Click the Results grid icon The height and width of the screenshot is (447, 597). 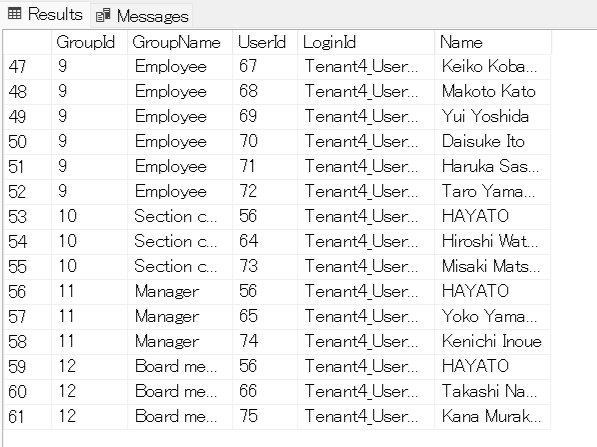point(14,14)
